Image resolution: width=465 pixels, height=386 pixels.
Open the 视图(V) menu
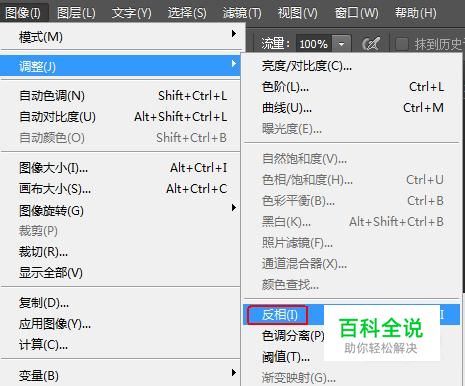[x=298, y=13]
